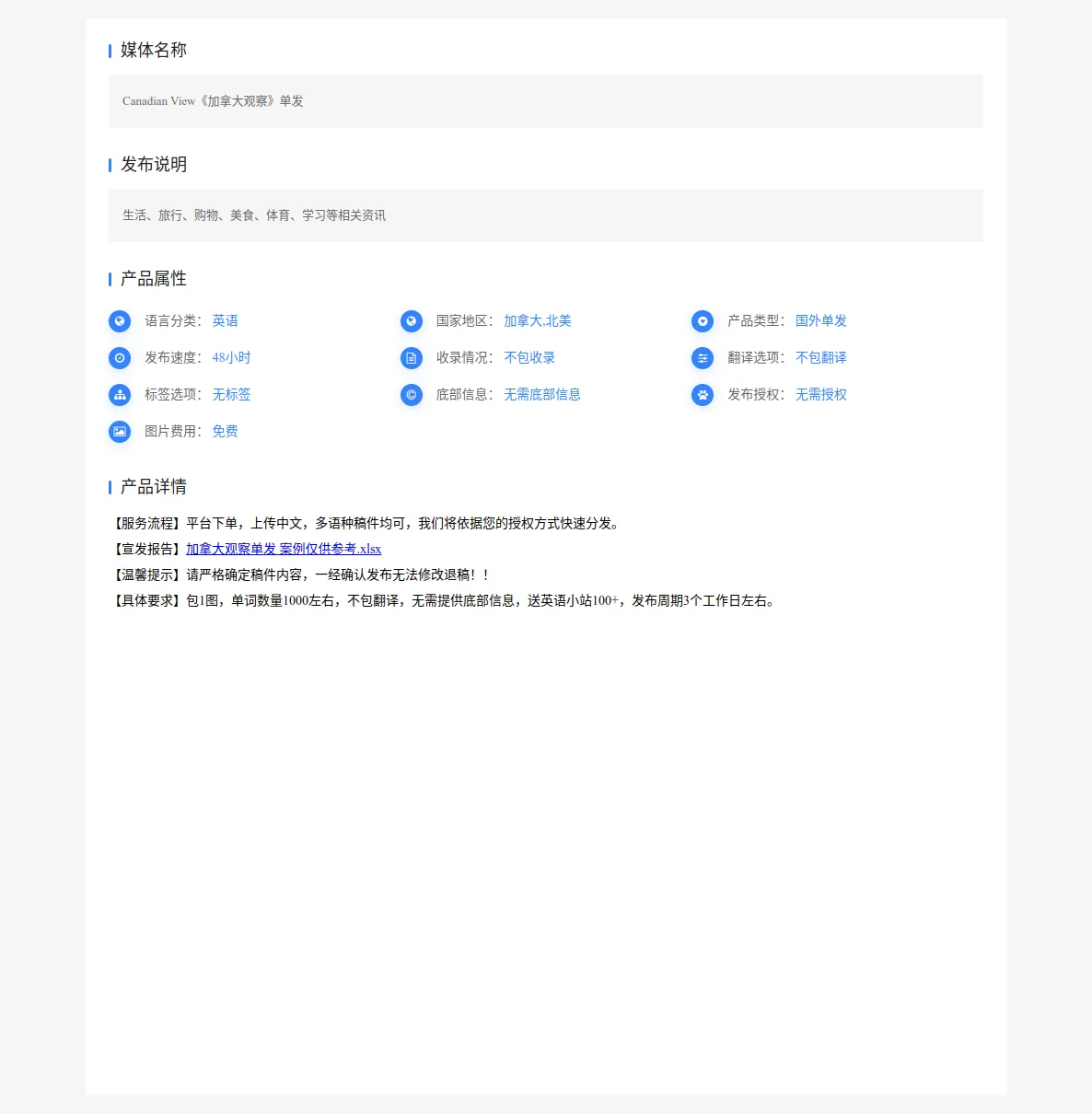
Task: Click the 底部信息 label
Action: tap(465, 395)
